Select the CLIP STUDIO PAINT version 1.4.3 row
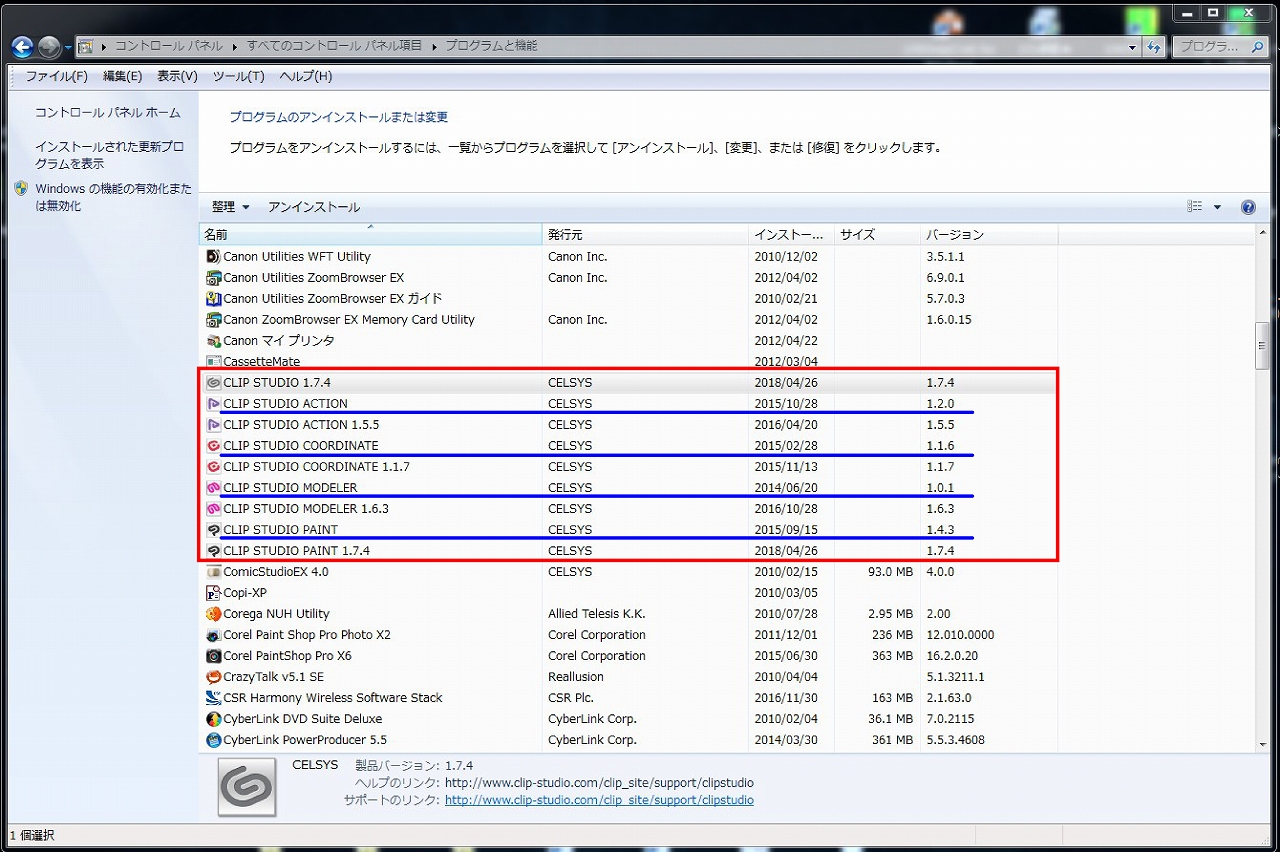This screenshot has width=1280, height=852. click(x=628, y=530)
